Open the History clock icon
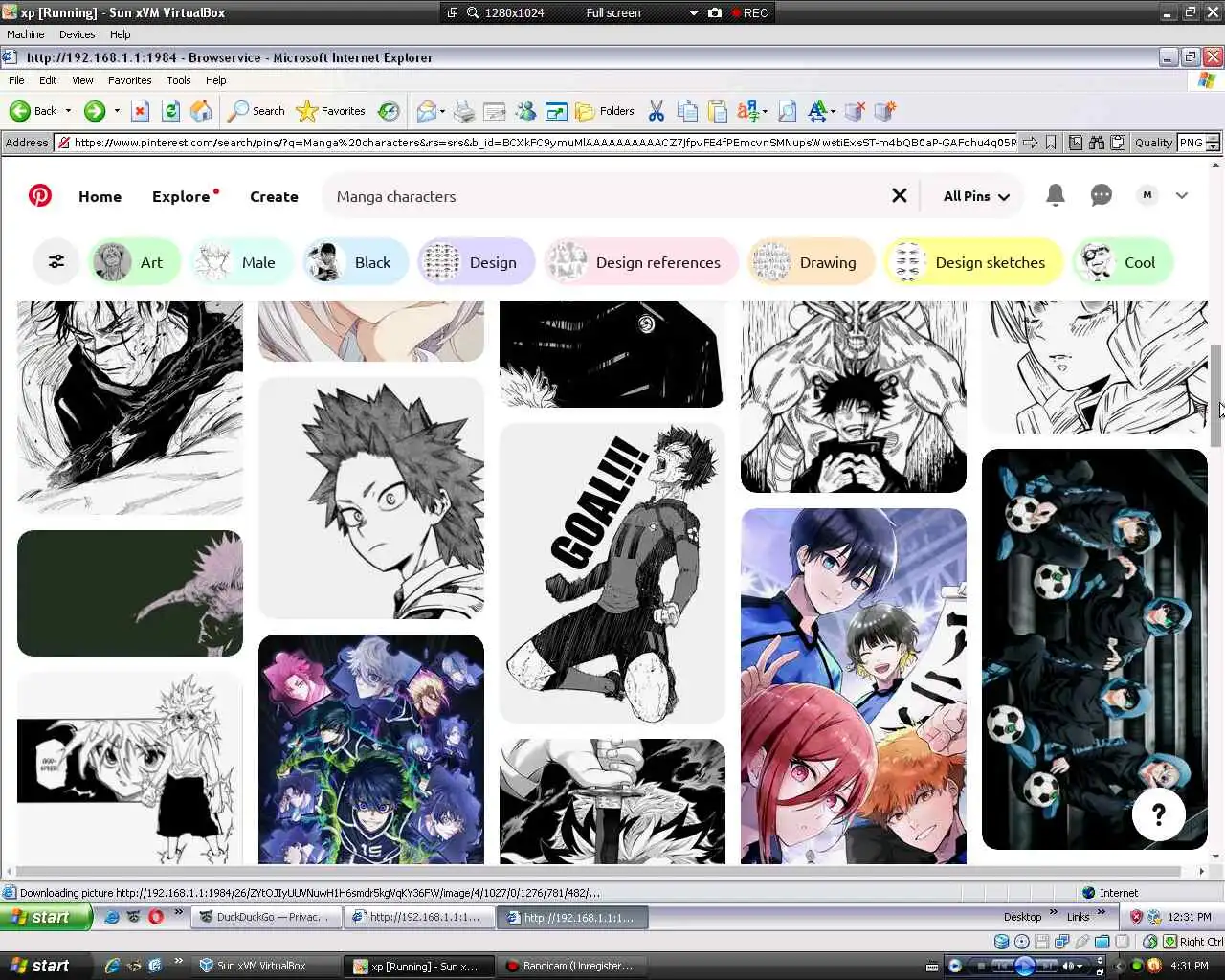Viewport: 1225px width, 980px height. coord(389,111)
